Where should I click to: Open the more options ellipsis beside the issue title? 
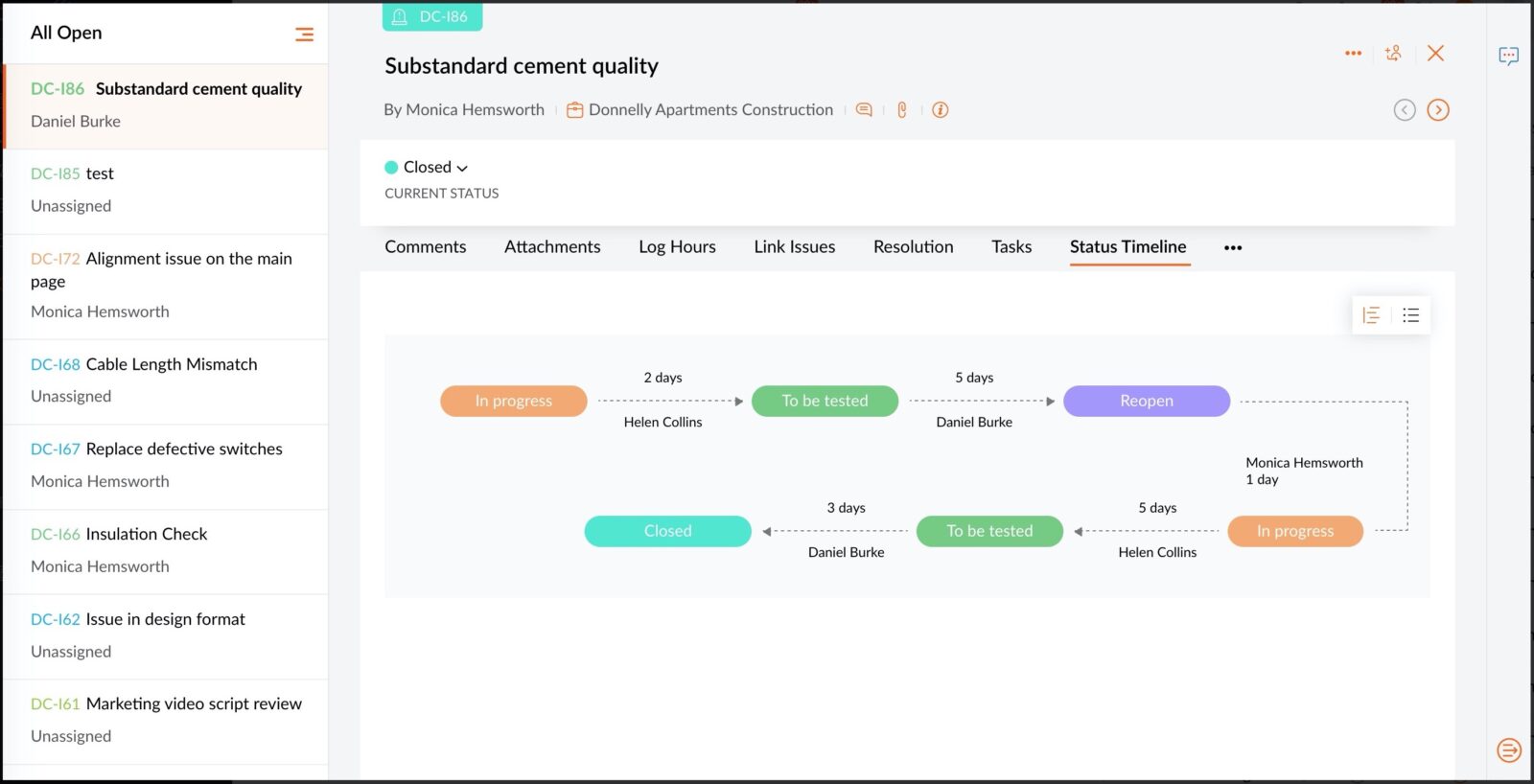pyautogui.click(x=1353, y=54)
